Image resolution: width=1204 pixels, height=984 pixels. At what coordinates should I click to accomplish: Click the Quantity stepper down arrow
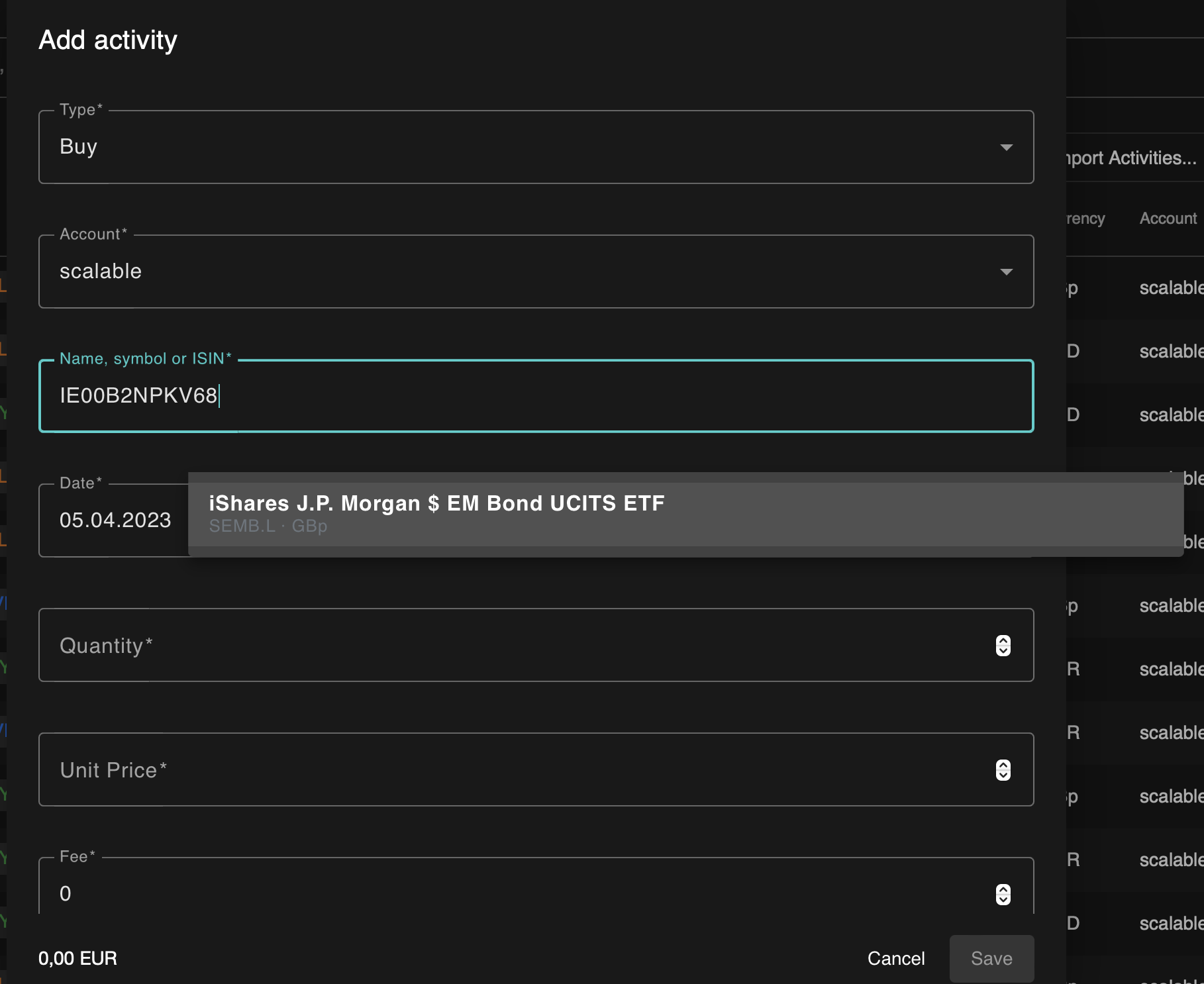pyautogui.click(x=1003, y=651)
